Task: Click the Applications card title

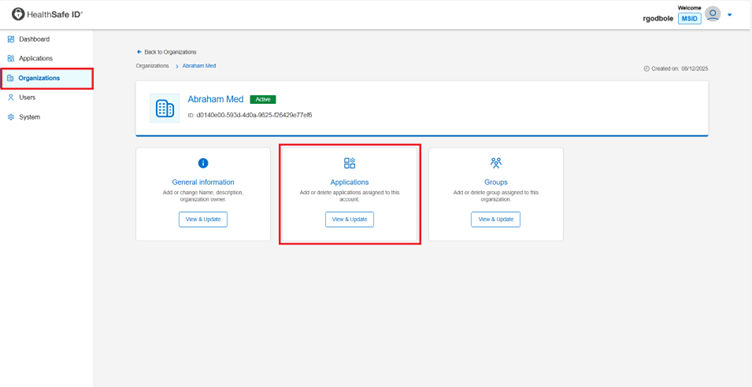Action: tap(350, 182)
